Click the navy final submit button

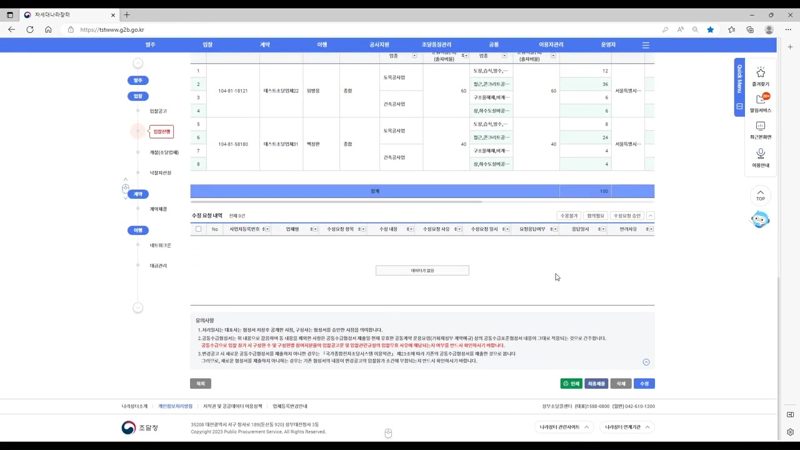pos(596,383)
